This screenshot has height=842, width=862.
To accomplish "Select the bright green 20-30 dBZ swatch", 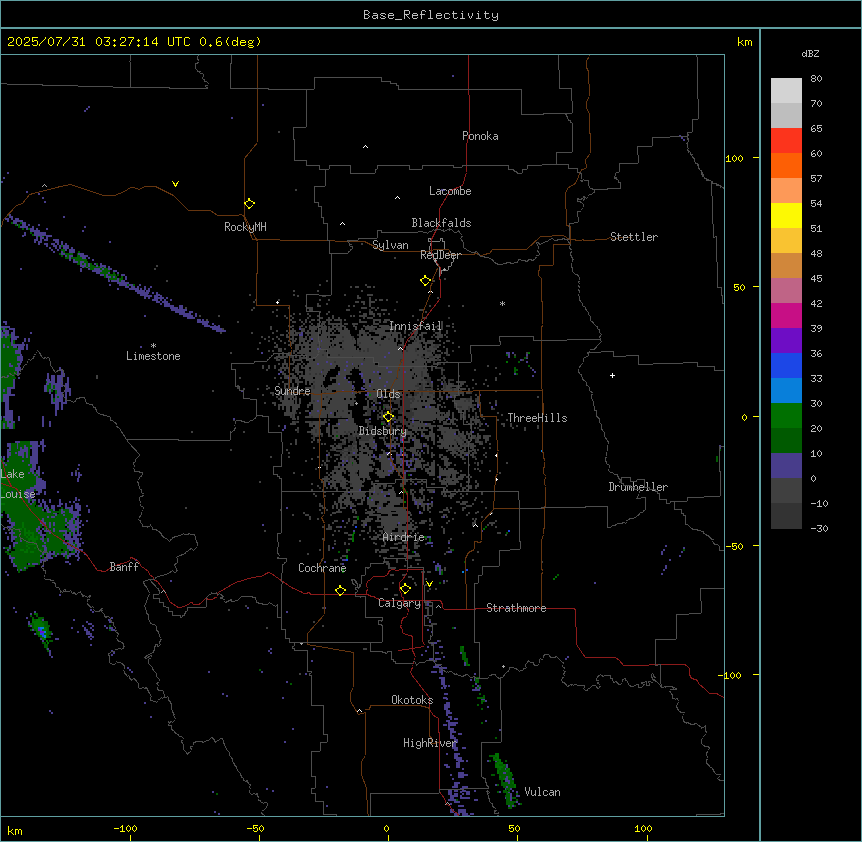I will [786, 416].
